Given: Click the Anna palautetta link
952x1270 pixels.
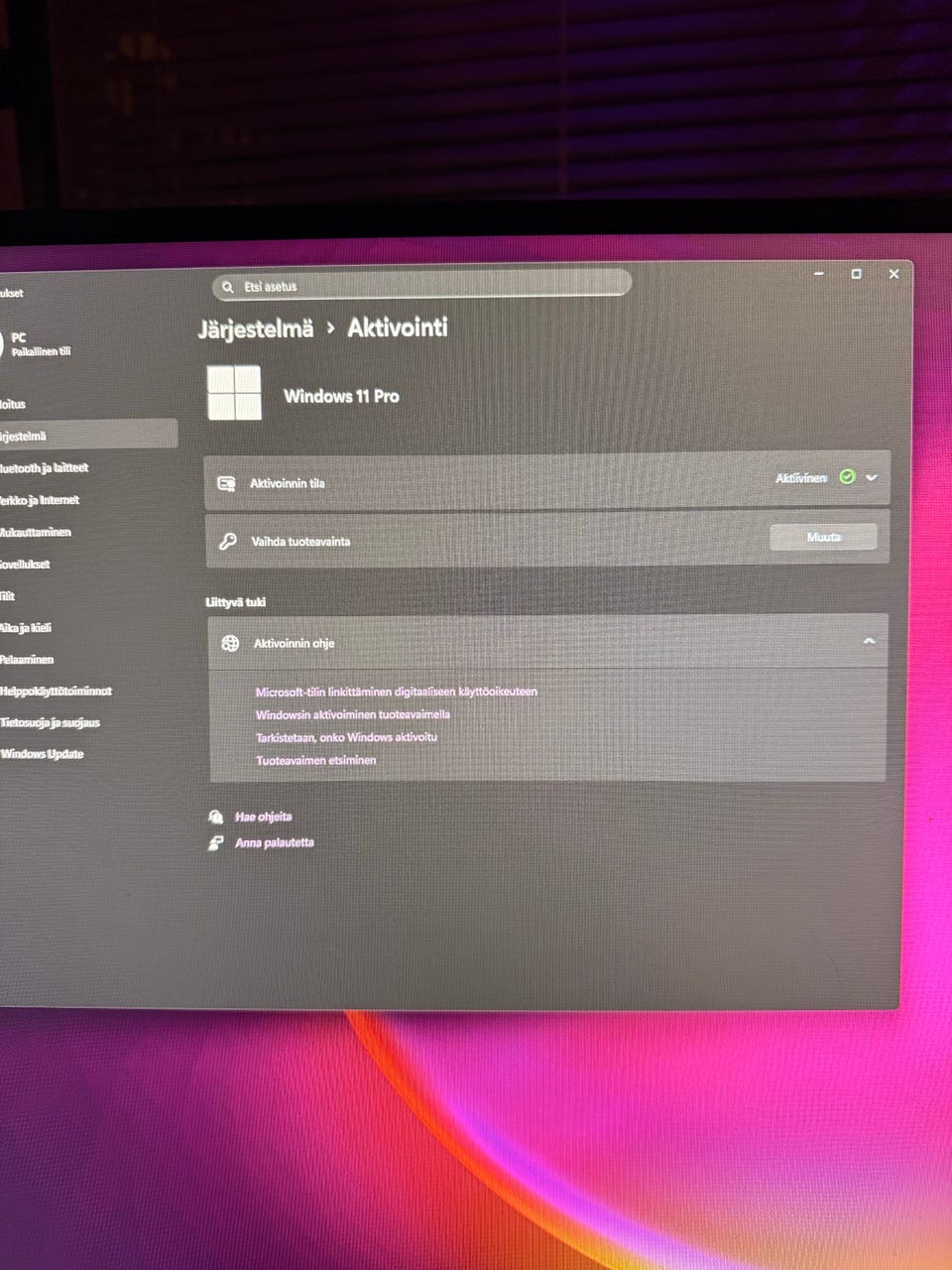Looking at the screenshot, I should pos(274,842).
